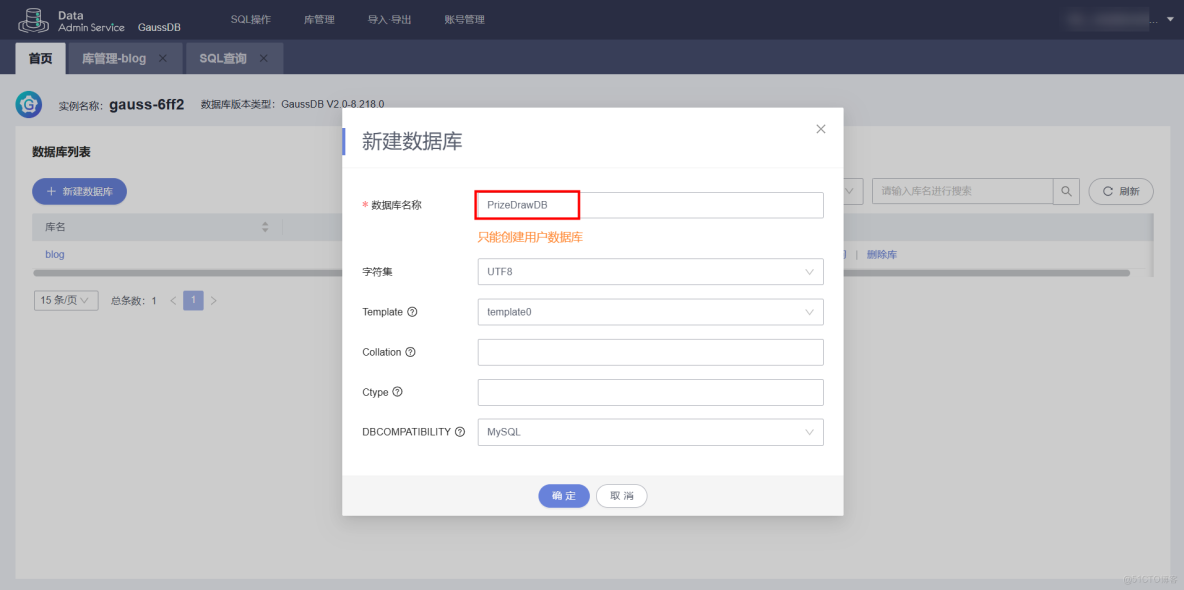The image size is (1184, 590).
Task: Open the 账号管理 menu
Action: (463, 19)
